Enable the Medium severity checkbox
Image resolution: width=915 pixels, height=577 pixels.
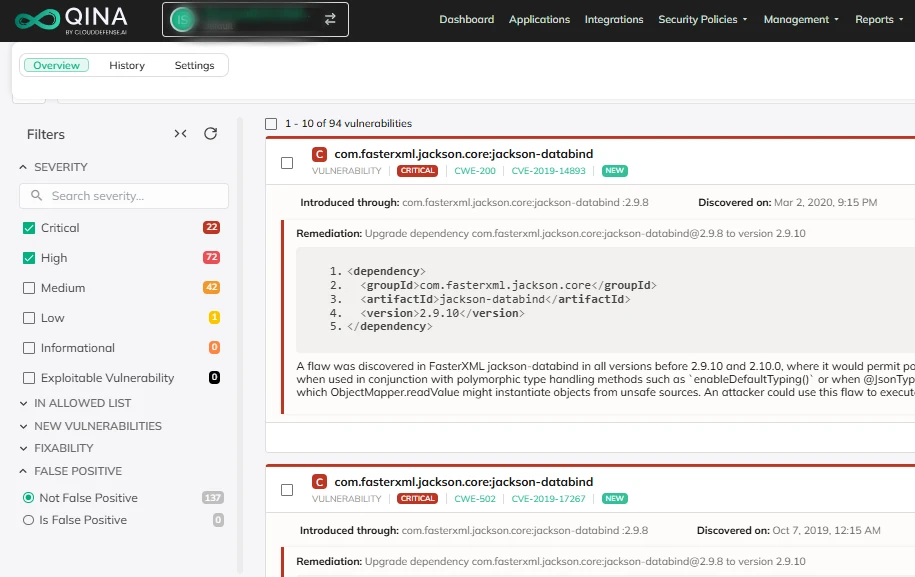[29, 288]
